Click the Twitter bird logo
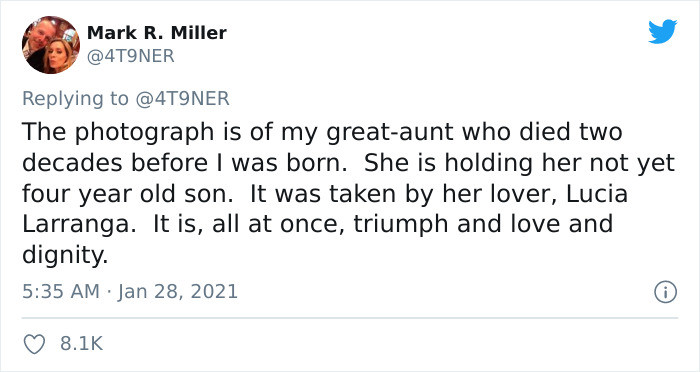Viewport: 700px width, 372px height. [x=662, y=32]
